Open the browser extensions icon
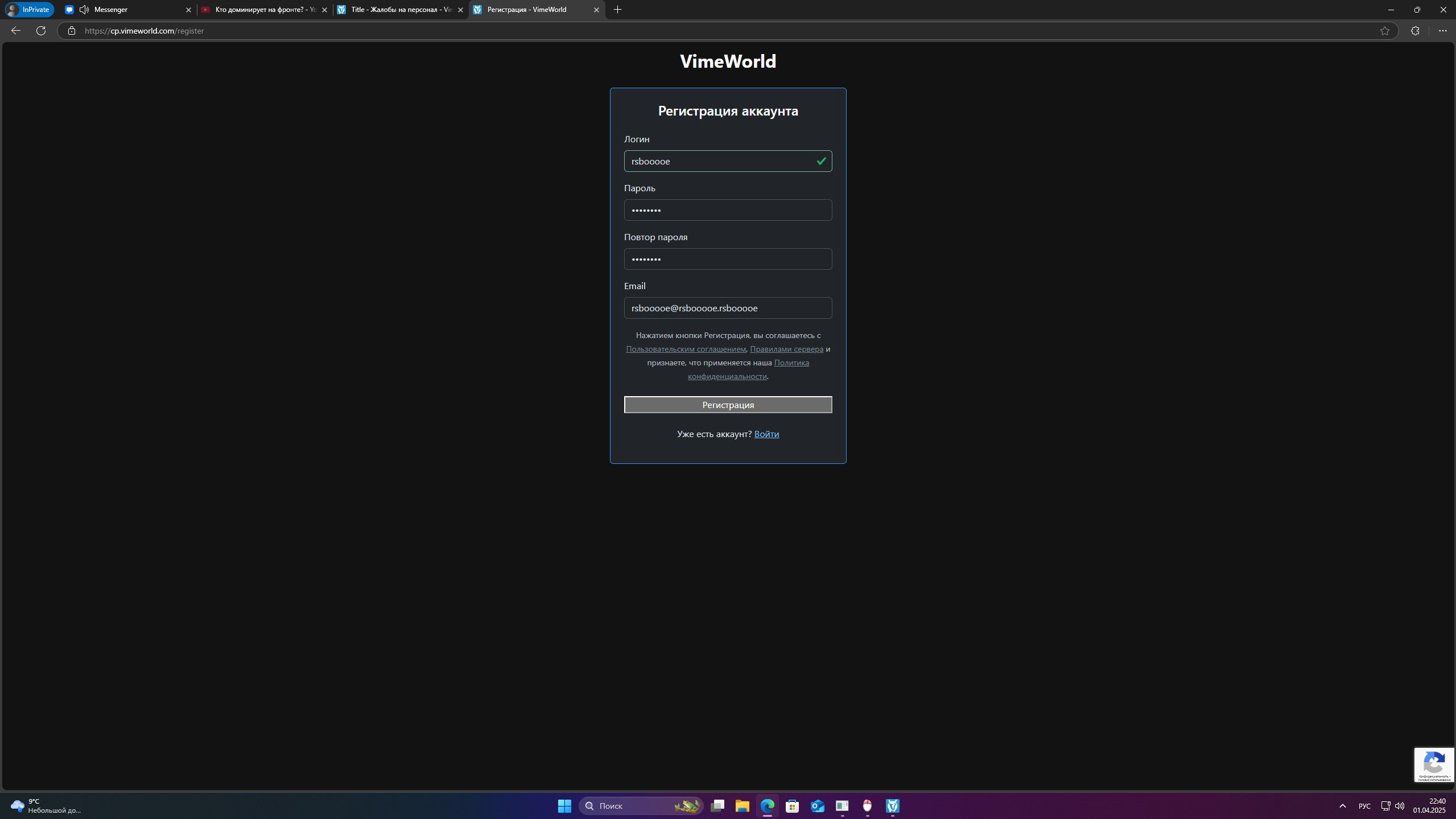Image resolution: width=1456 pixels, height=819 pixels. [1415, 31]
